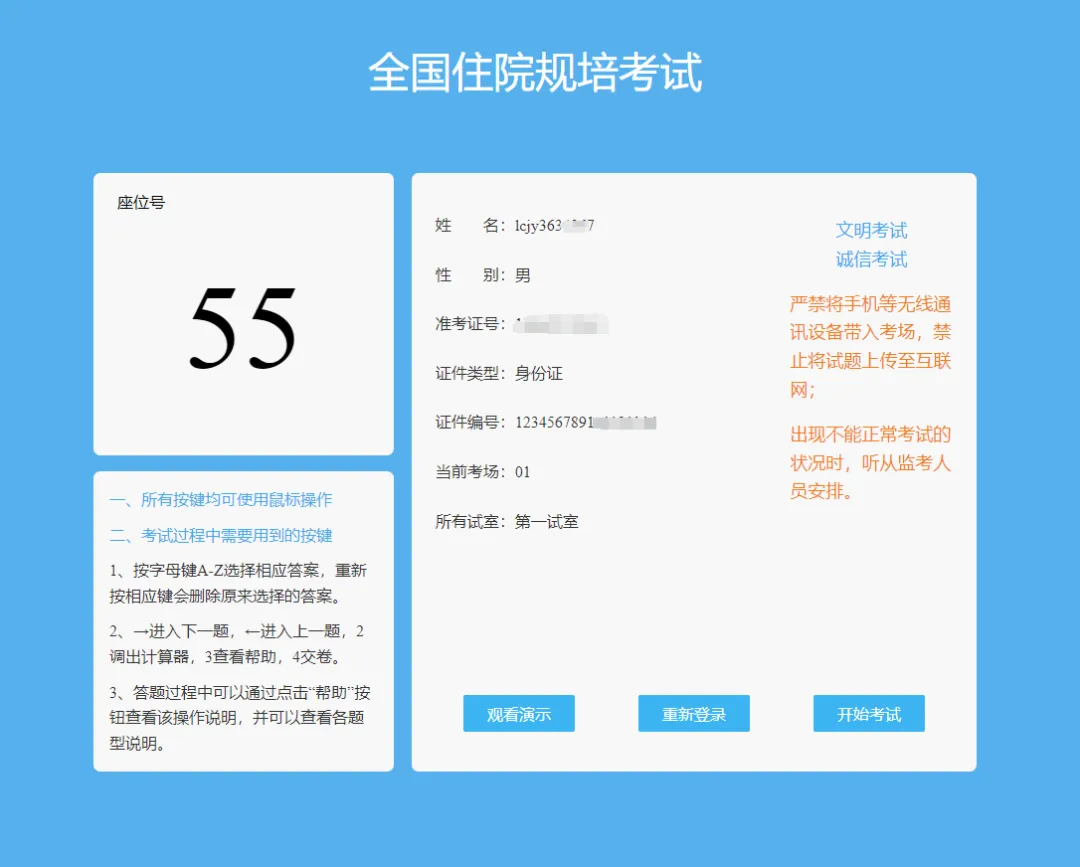The image size is (1080, 867).
Task: Click the 开始考试 button
Action: pyautogui.click(x=868, y=713)
